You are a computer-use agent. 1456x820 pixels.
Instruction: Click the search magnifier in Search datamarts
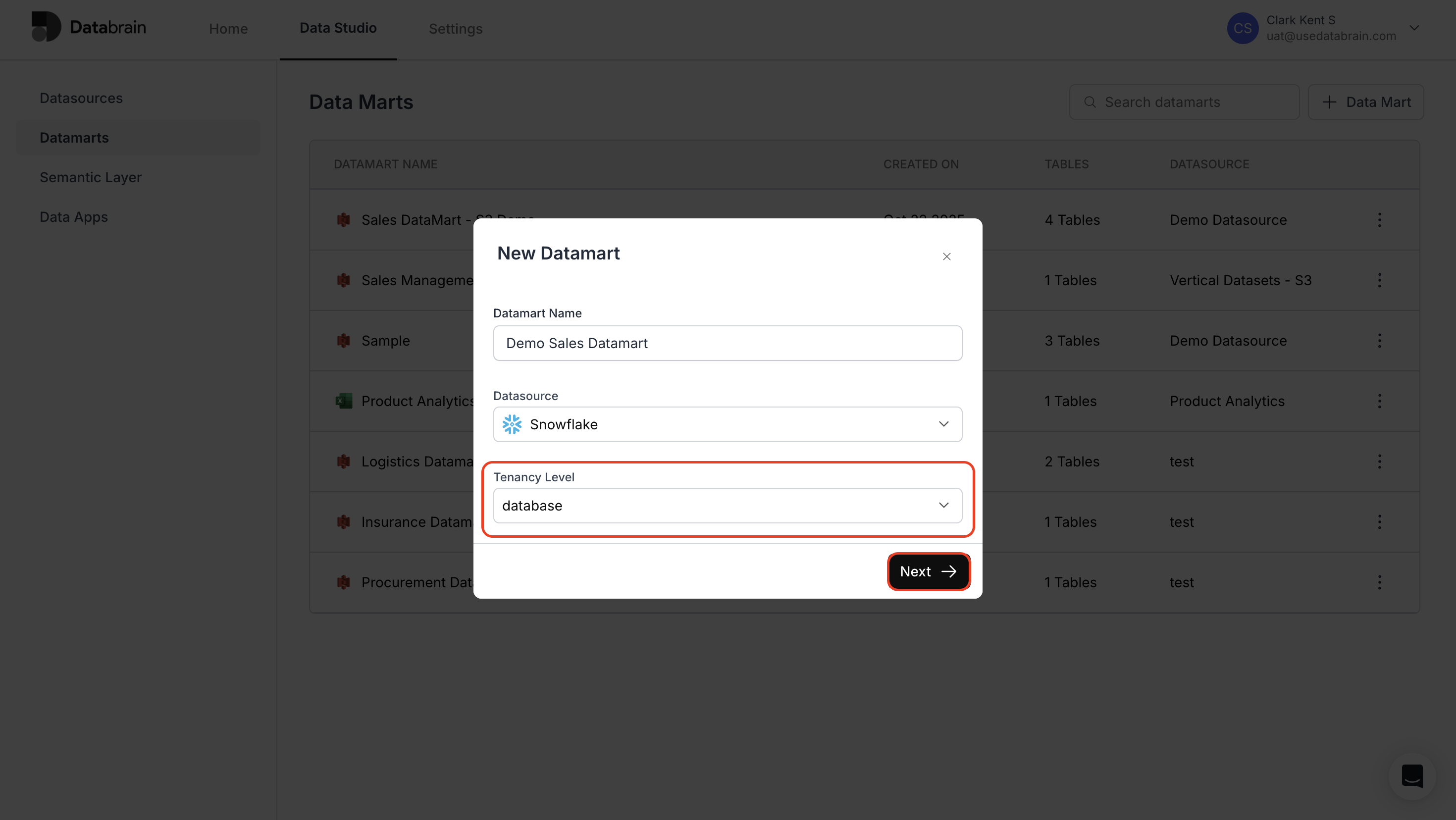click(1091, 102)
